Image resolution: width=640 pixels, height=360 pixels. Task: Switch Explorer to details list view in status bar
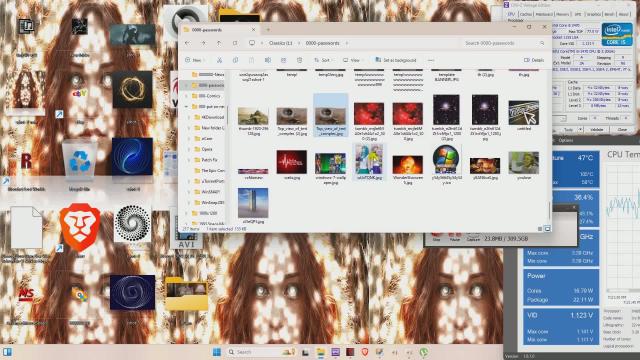pyautogui.click(x=540, y=229)
